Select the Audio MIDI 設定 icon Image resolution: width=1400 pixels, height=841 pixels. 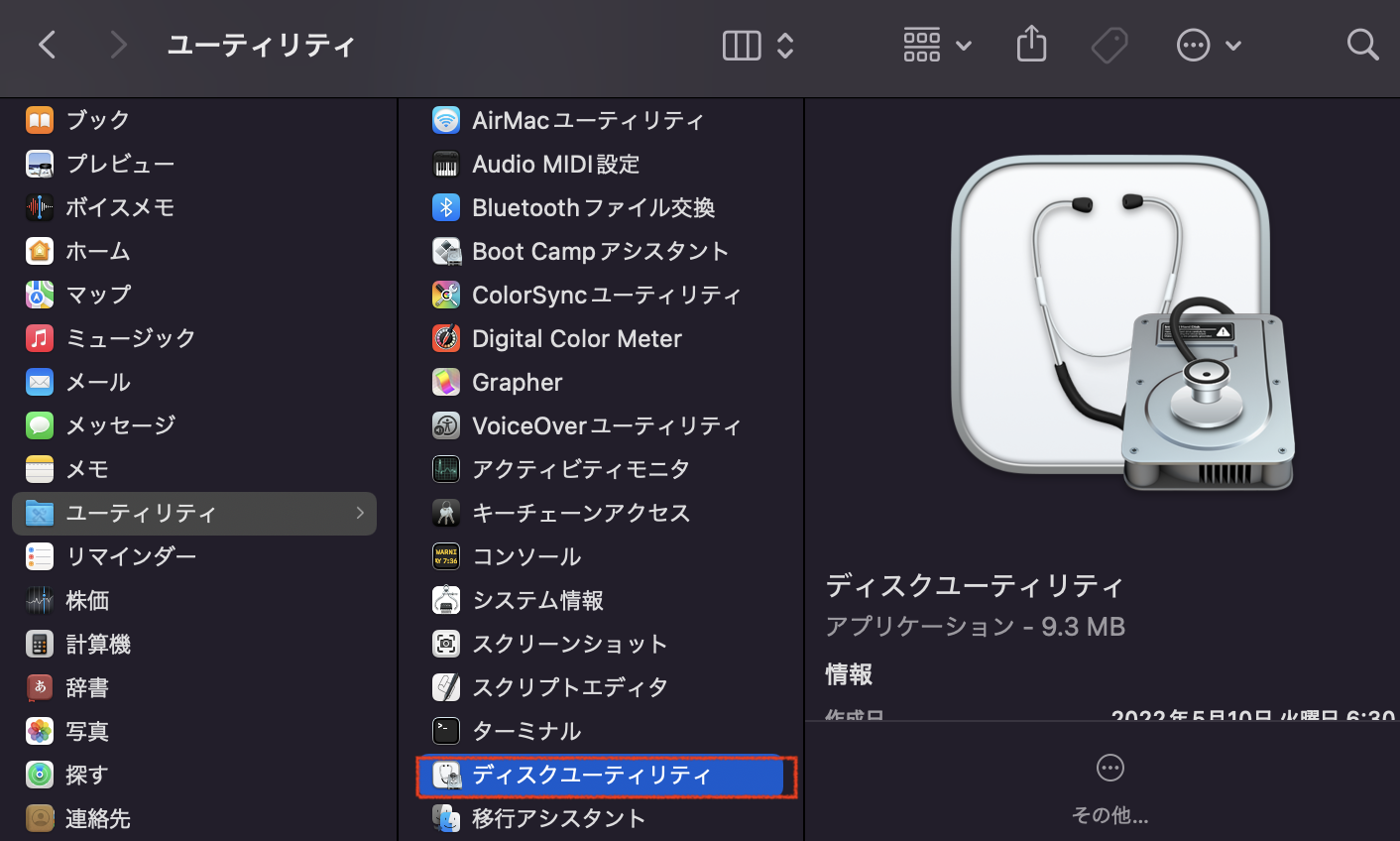click(446, 164)
